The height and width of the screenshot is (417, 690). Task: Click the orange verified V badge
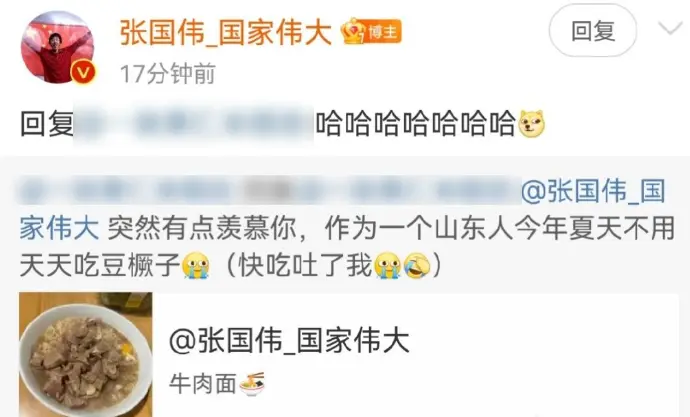click(83, 72)
